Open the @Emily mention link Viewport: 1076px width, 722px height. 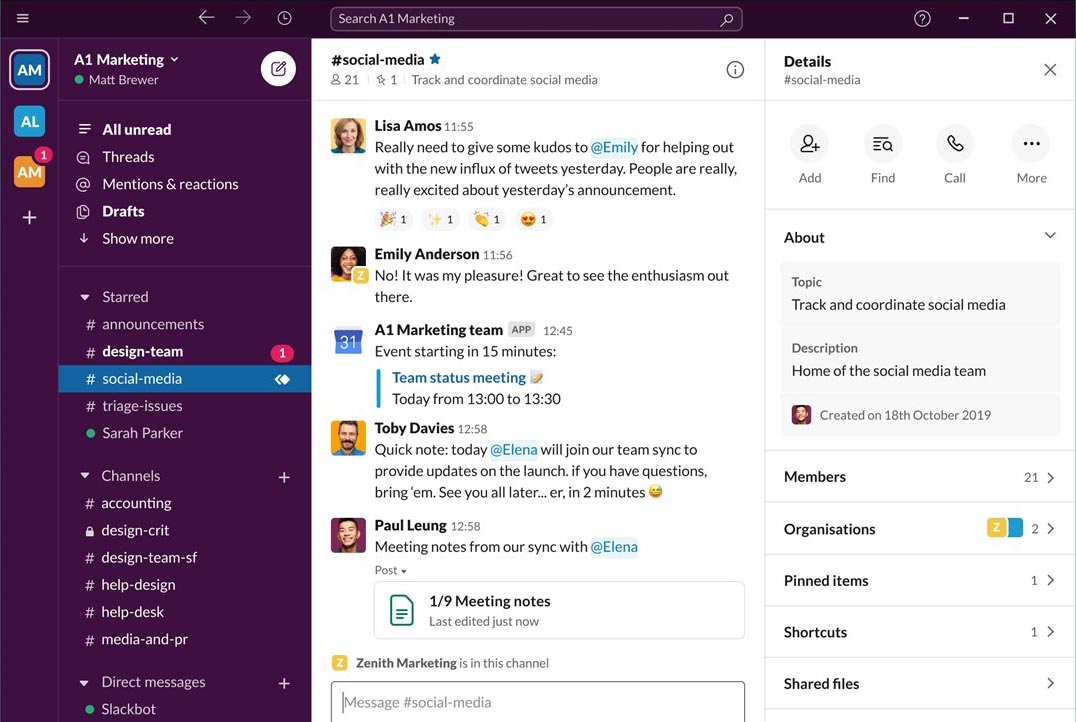click(x=614, y=146)
